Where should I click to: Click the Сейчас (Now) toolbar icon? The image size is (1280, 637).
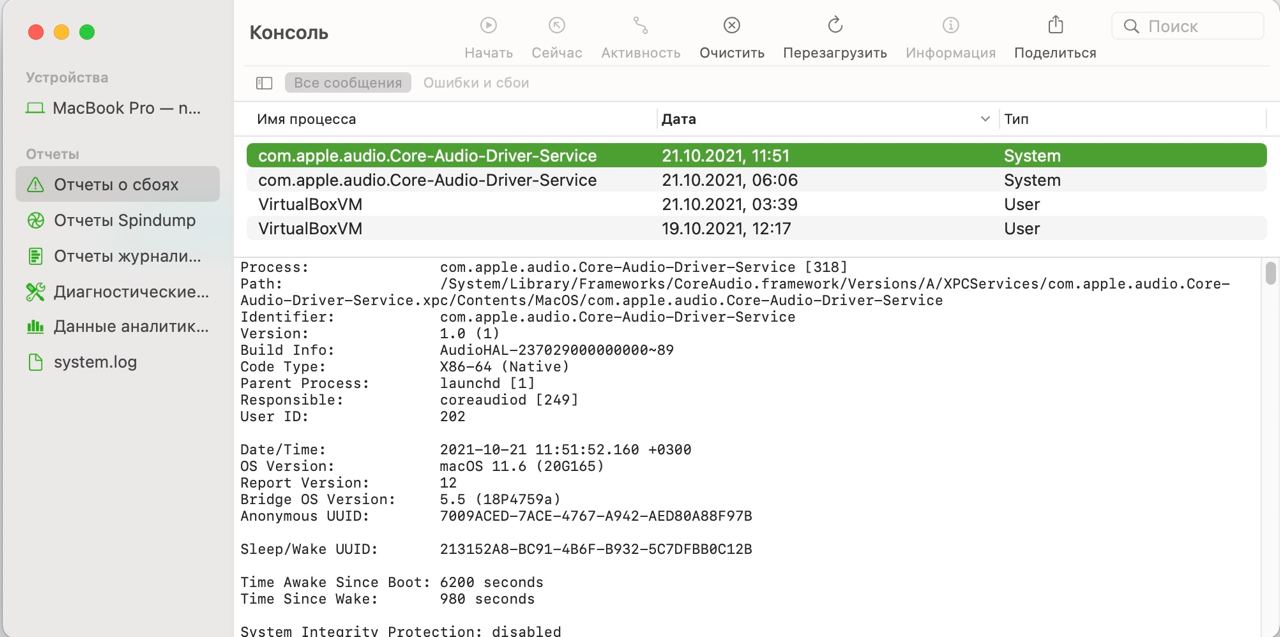click(x=557, y=25)
